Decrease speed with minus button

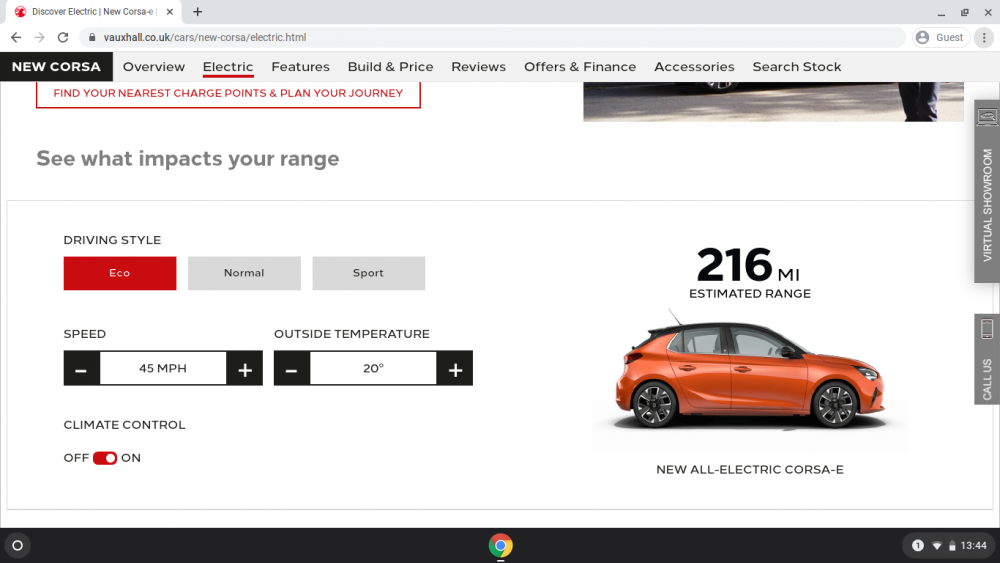[81, 368]
